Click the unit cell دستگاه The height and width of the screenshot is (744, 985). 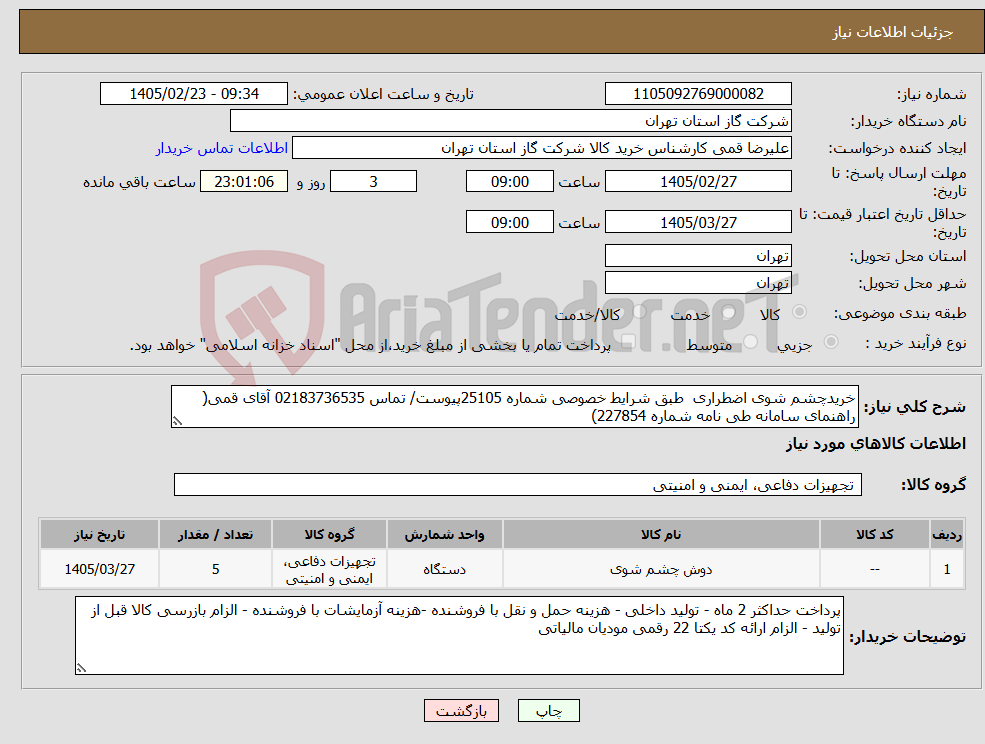pos(444,569)
